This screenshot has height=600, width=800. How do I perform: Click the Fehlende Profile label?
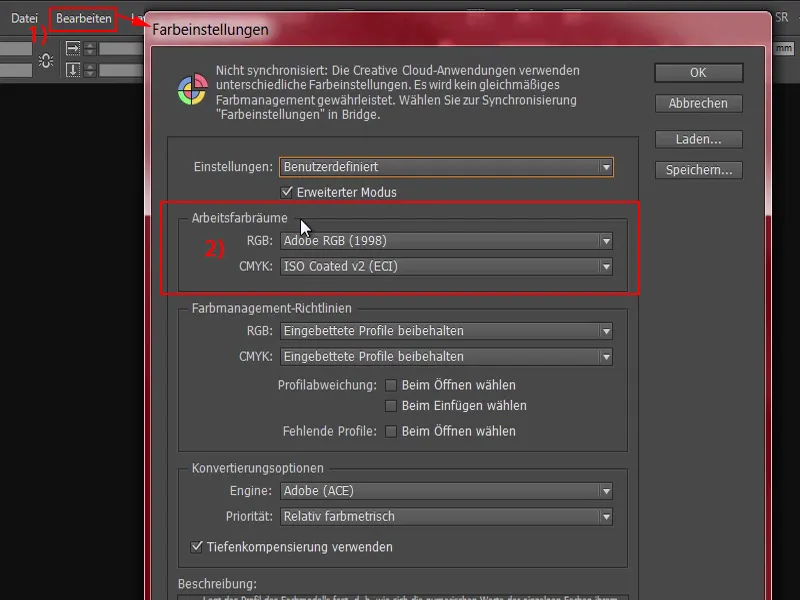pyautogui.click(x=330, y=432)
